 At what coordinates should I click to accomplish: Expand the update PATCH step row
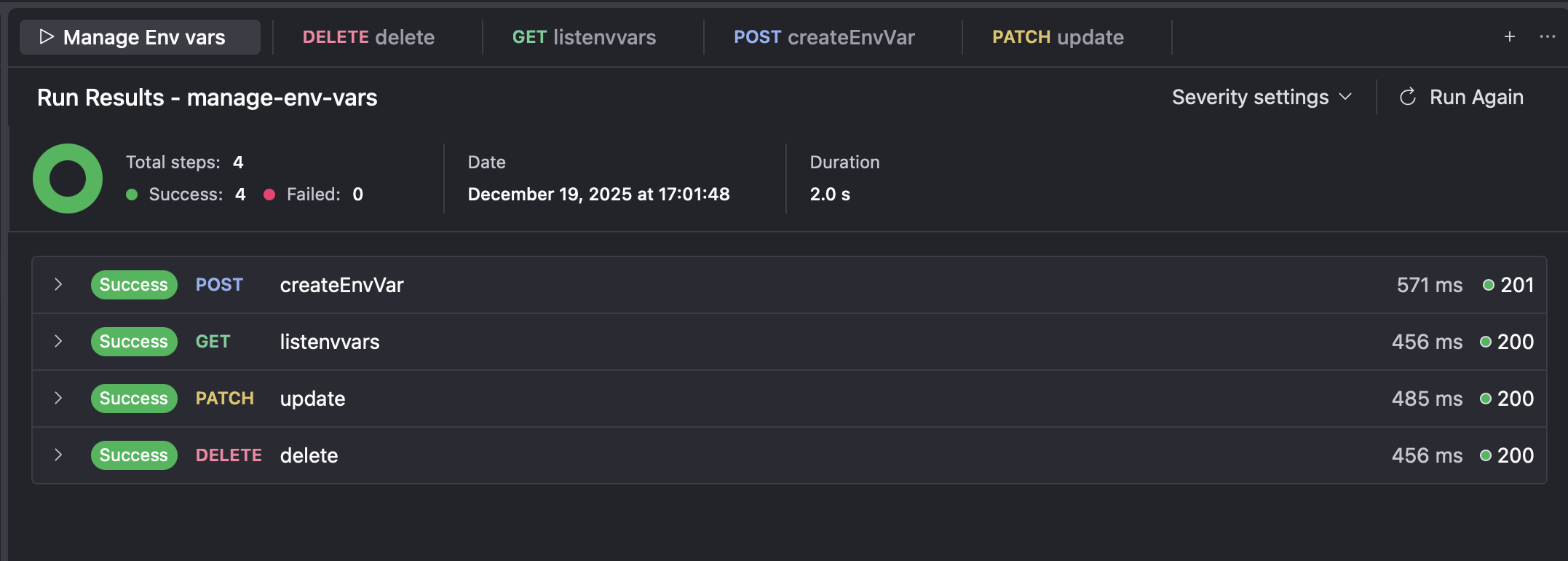click(58, 399)
